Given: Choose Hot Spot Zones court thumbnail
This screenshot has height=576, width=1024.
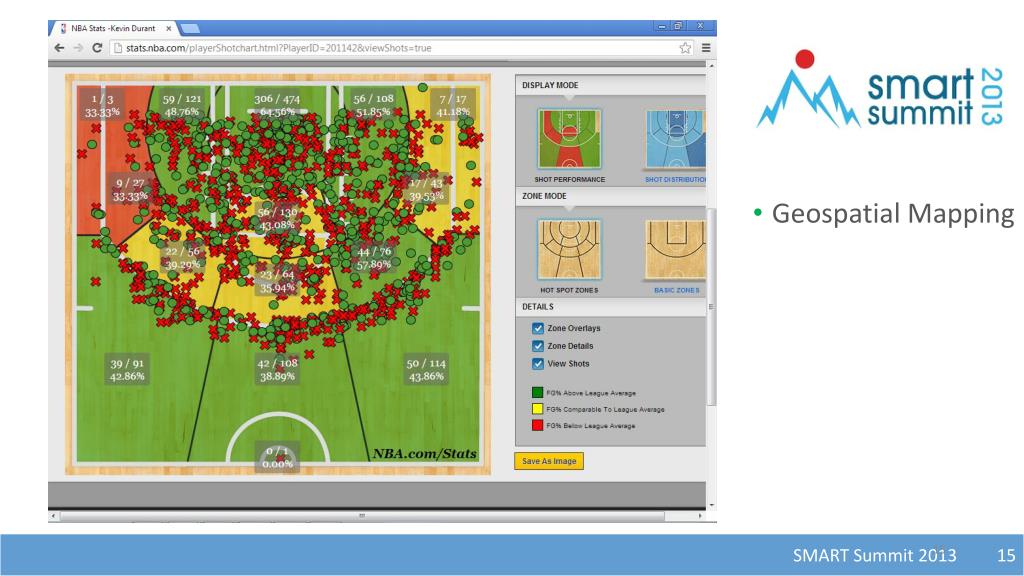Looking at the screenshot, I should pos(569,249).
